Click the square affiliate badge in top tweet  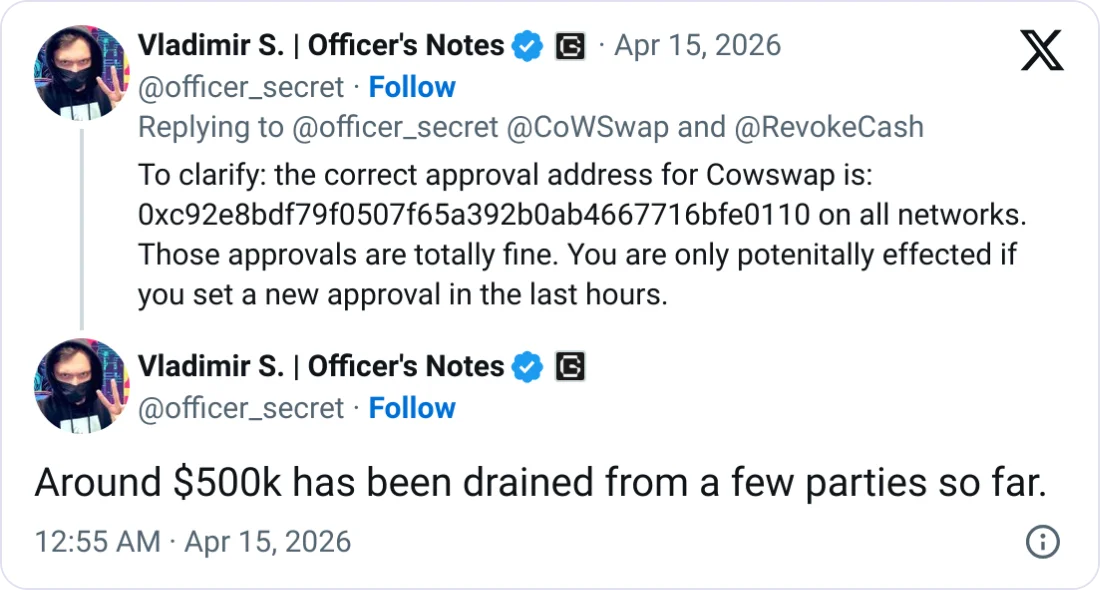(570, 46)
